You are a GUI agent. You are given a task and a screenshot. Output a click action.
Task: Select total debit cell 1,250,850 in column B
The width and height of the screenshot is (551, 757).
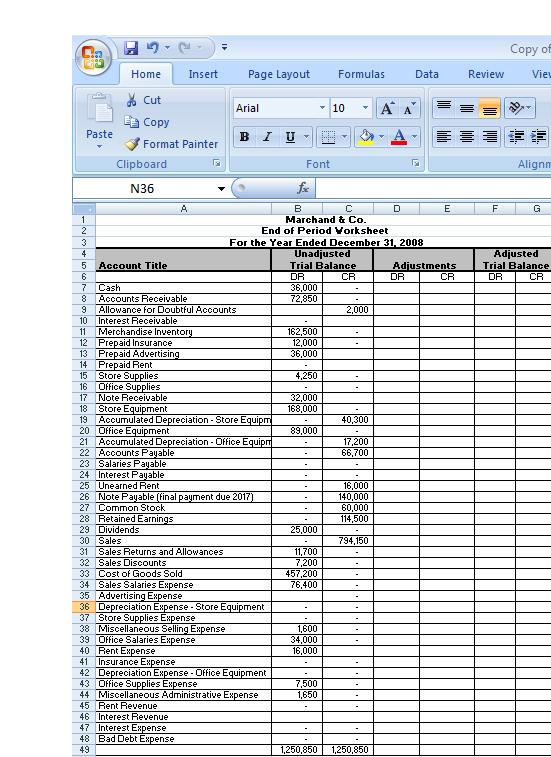pos(297,750)
